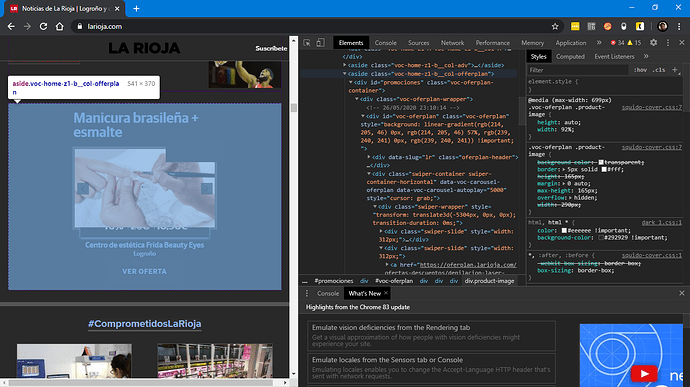The height and width of the screenshot is (387, 690).
Task: Toggle the device toolbar icon
Action: (x=320, y=43)
